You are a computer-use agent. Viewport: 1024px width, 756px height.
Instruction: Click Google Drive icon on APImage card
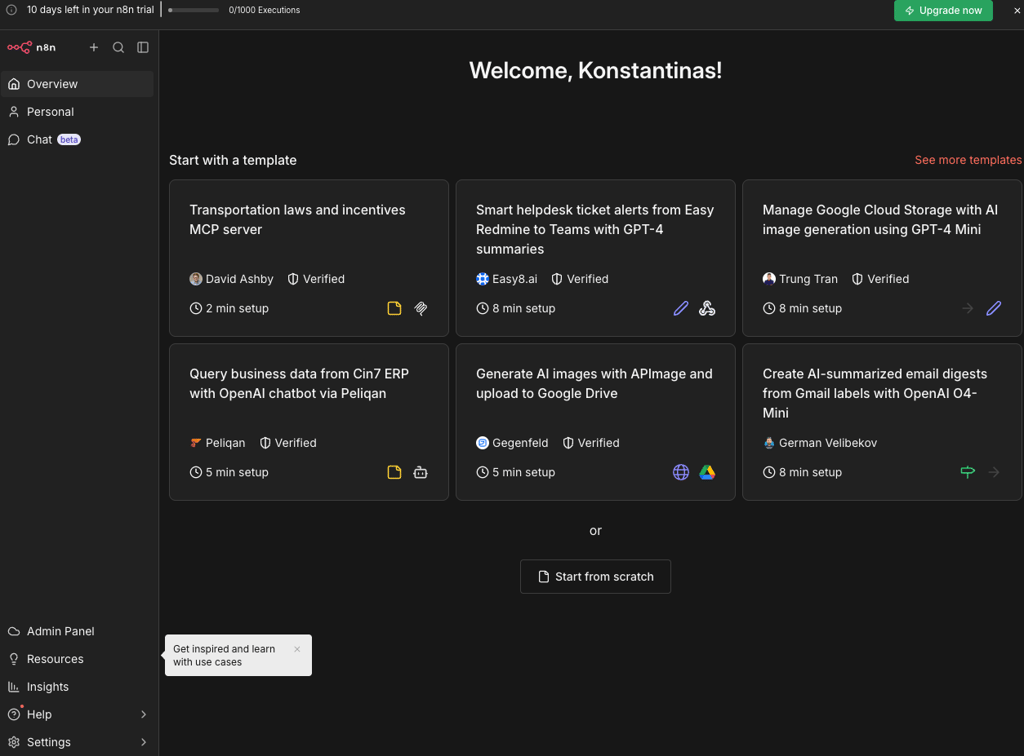pyautogui.click(x=707, y=472)
